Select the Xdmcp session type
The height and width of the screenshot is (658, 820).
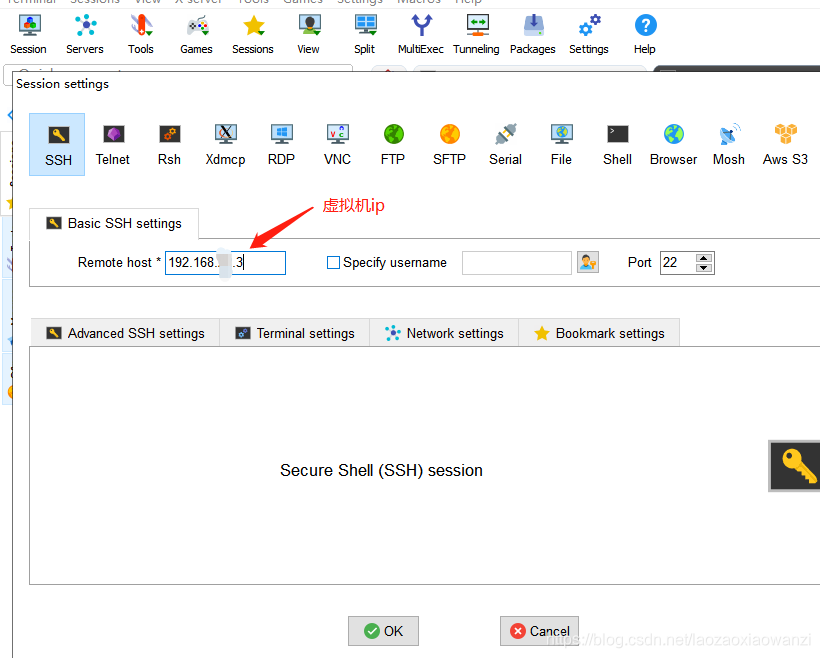pyautogui.click(x=225, y=144)
